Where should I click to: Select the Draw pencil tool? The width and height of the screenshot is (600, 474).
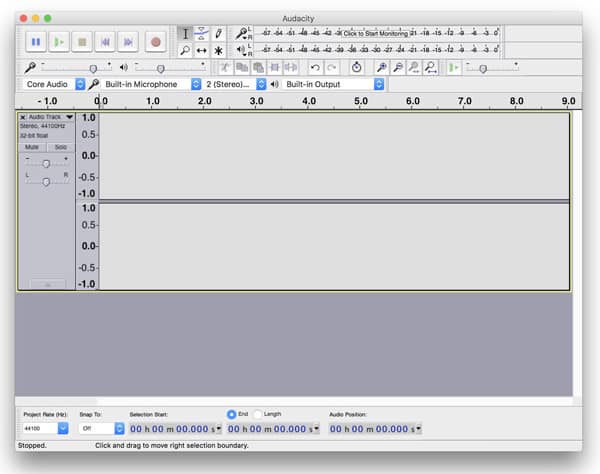pos(218,34)
